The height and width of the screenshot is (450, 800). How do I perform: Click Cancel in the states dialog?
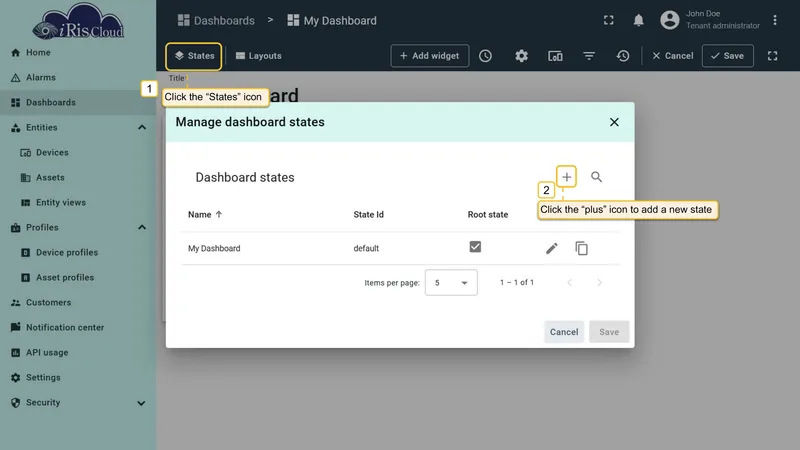point(564,332)
